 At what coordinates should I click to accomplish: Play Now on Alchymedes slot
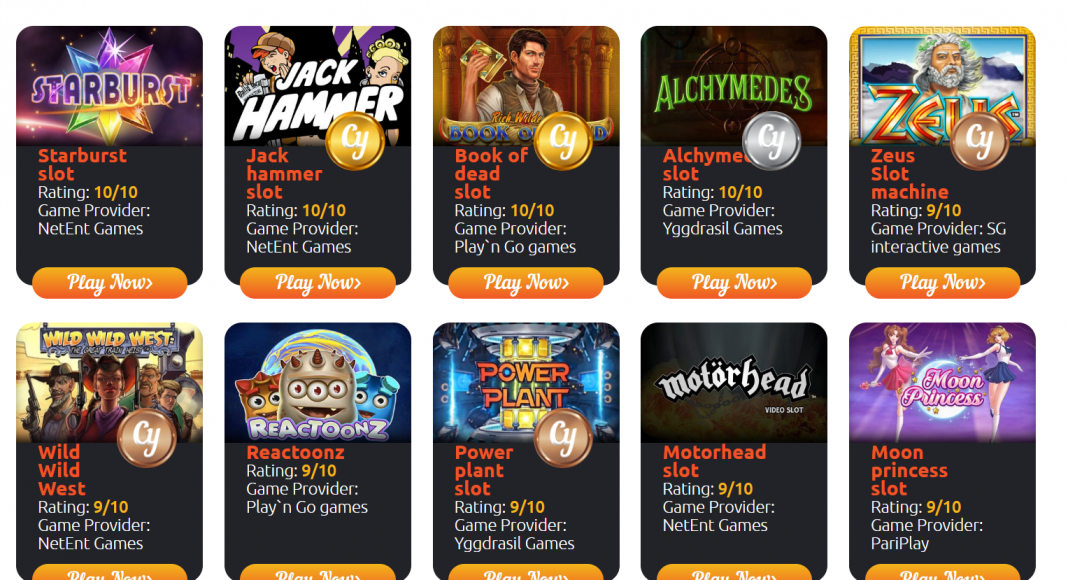pos(734,283)
